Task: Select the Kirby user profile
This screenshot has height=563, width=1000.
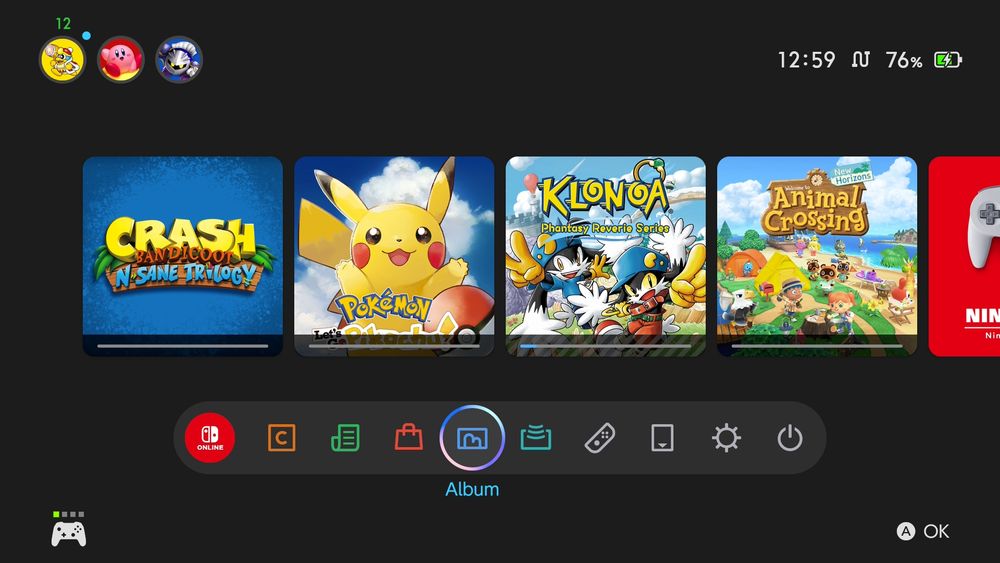Action: coord(120,59)
